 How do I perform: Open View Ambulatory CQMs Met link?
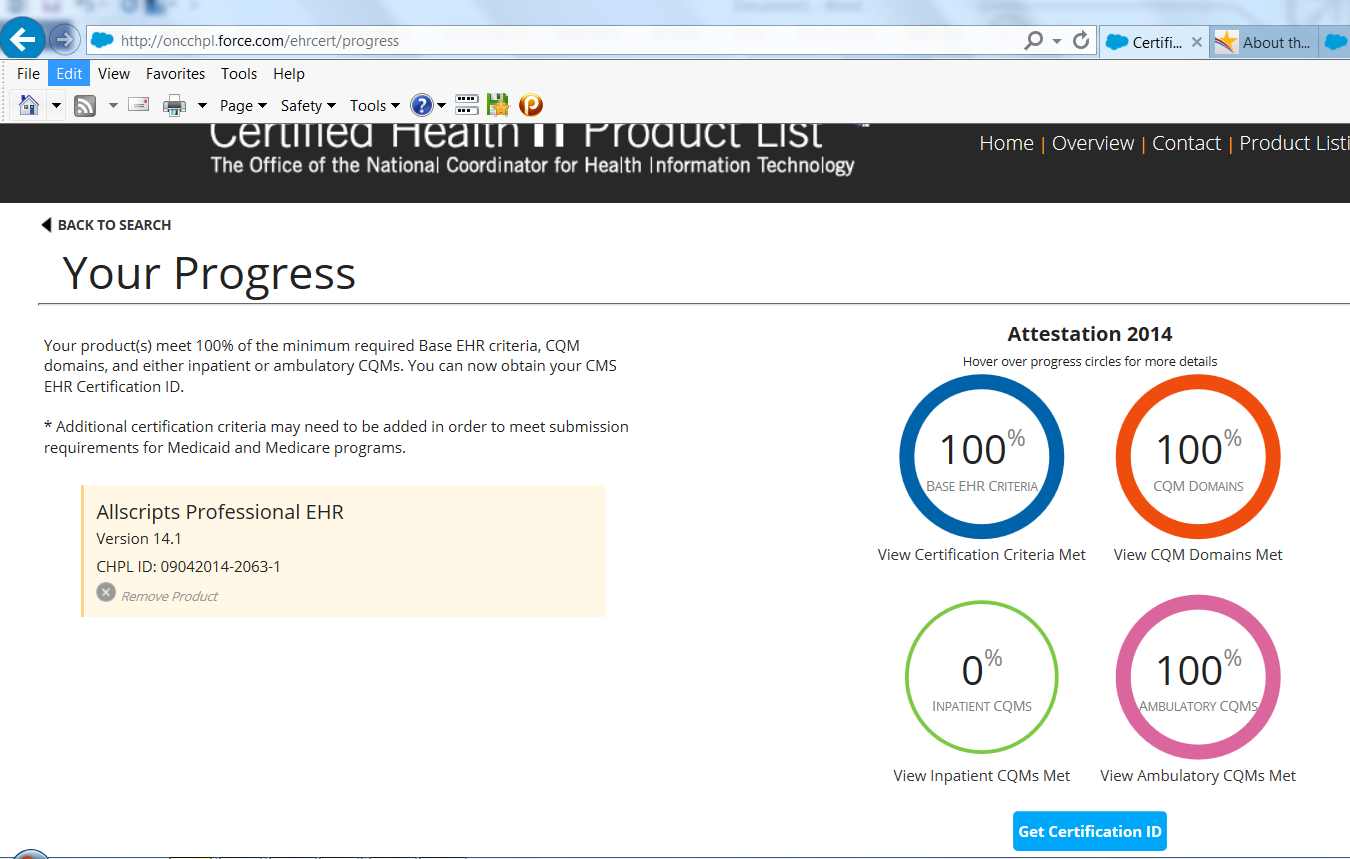coord(1198,776)
